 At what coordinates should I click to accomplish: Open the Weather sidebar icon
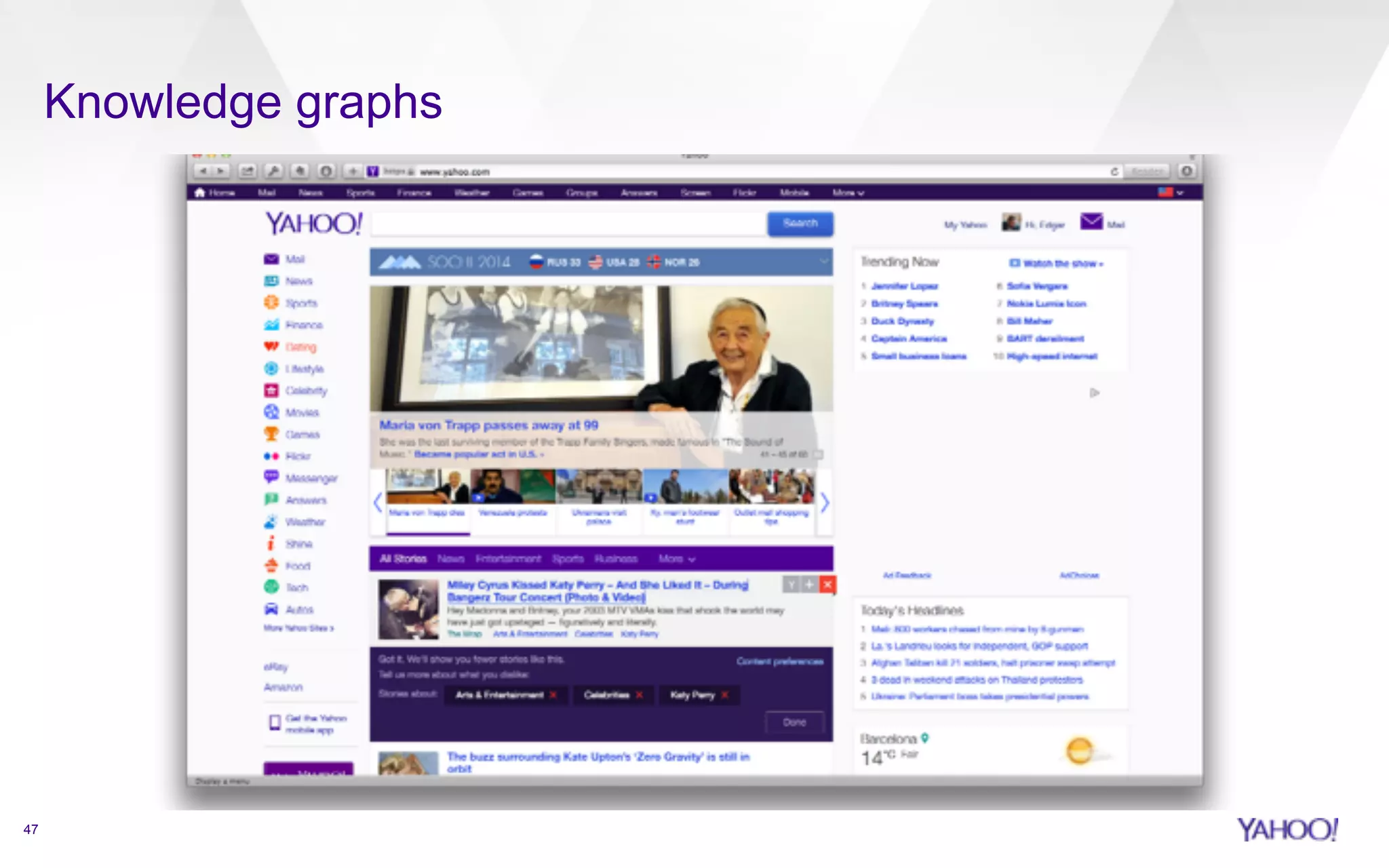(x=271, y=521)
